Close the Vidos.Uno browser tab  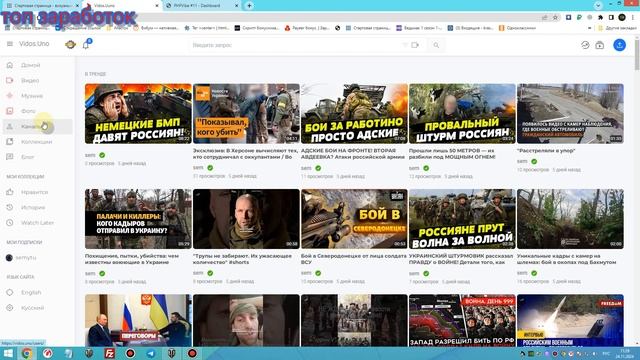pyautogui.click(x=157, y=6)
